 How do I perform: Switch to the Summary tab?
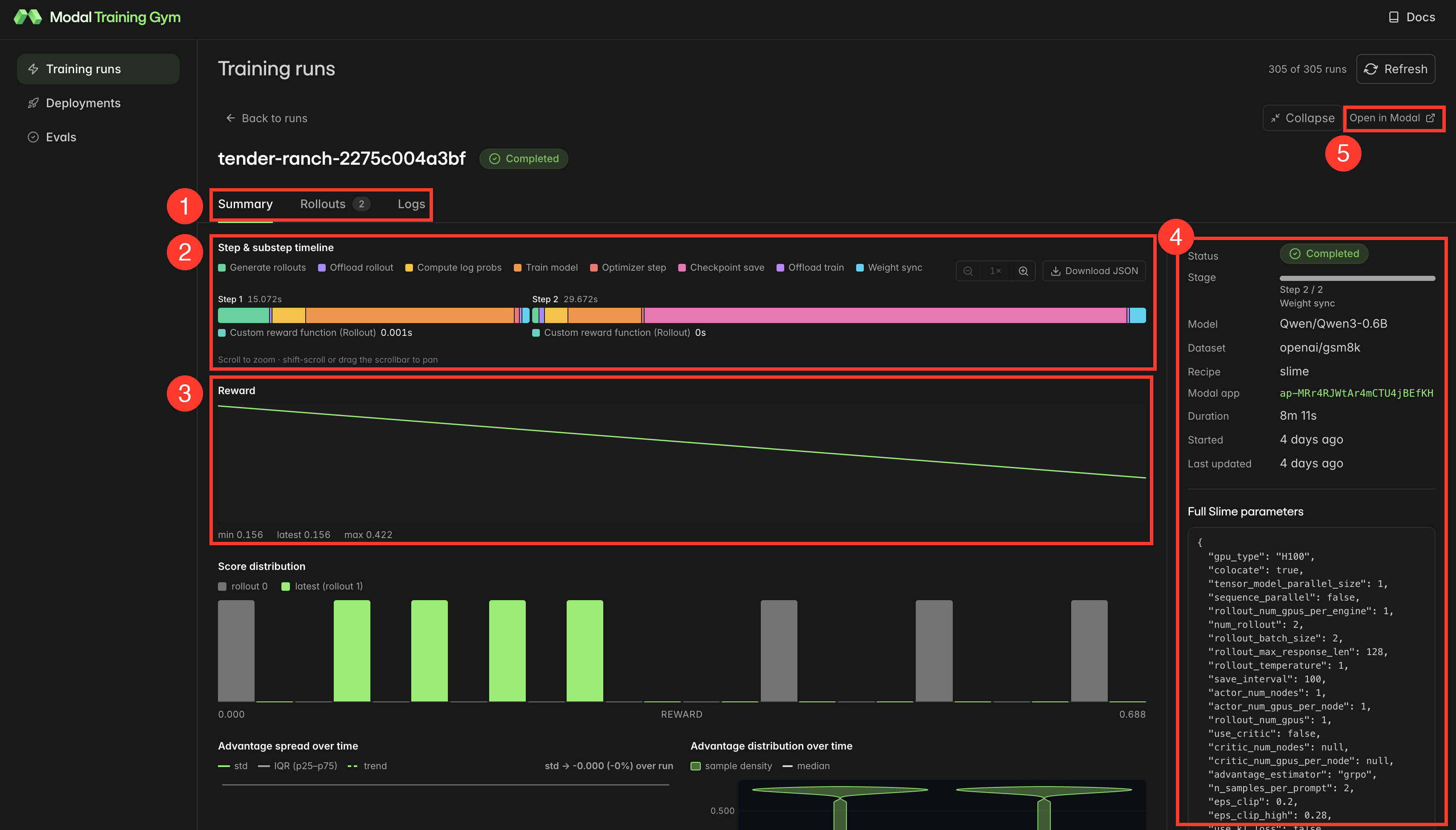pyautogui.click(x=245, y=204)
